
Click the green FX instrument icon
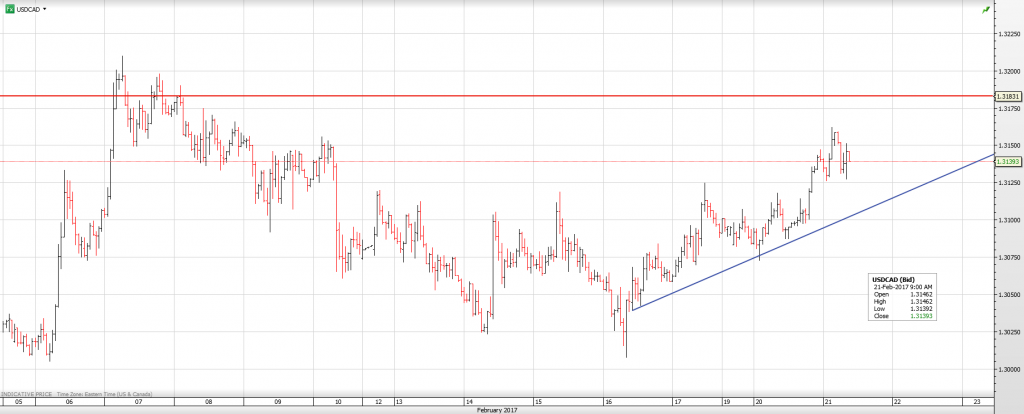(x=9, y=8)
